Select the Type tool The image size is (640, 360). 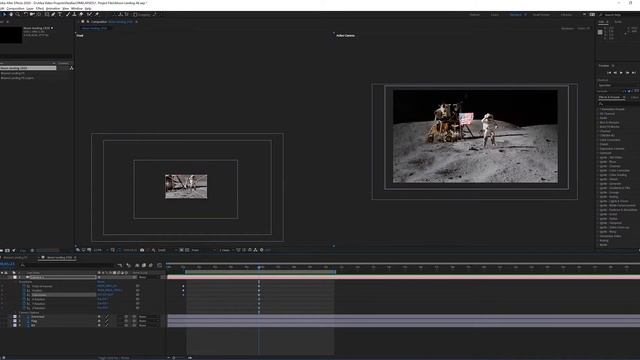[60, 14]
